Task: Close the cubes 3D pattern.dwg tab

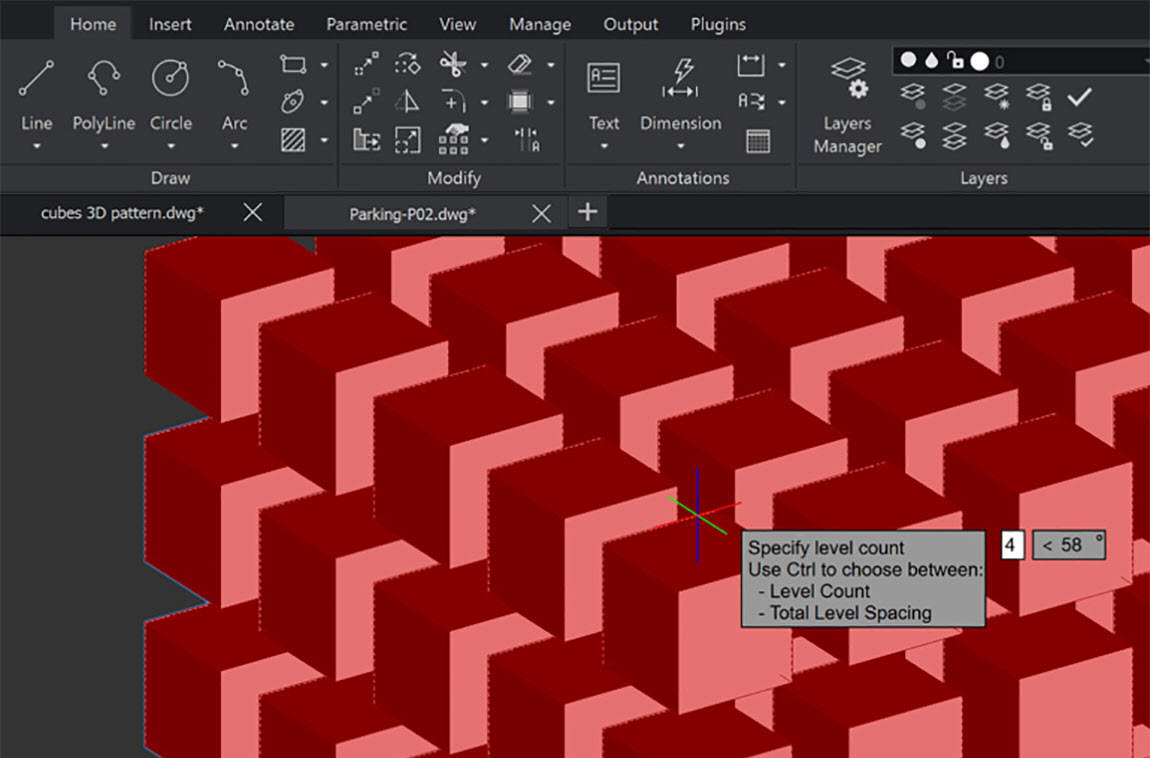Action: click(252, 213)
